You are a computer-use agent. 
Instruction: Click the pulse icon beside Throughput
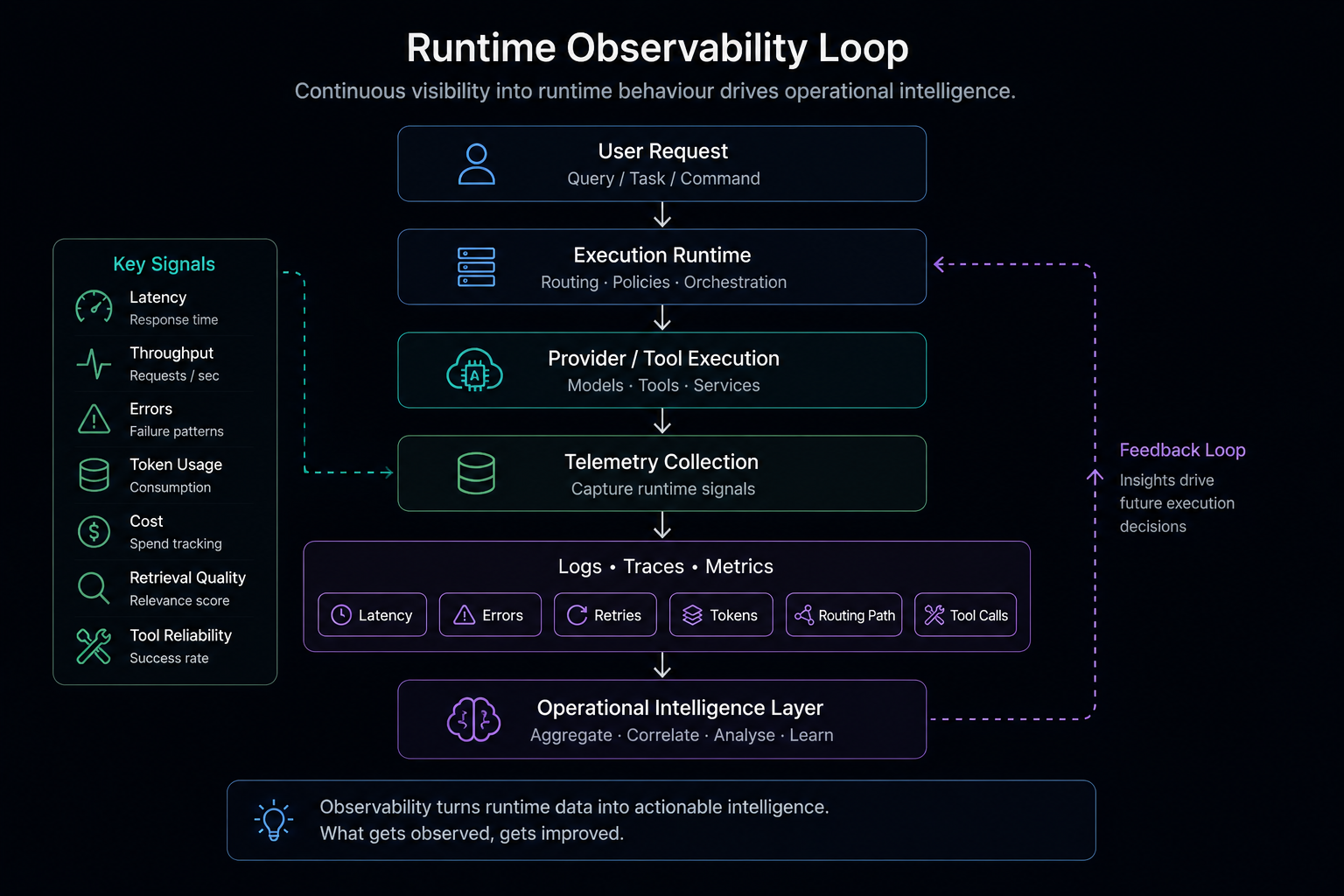click(94, 364)
